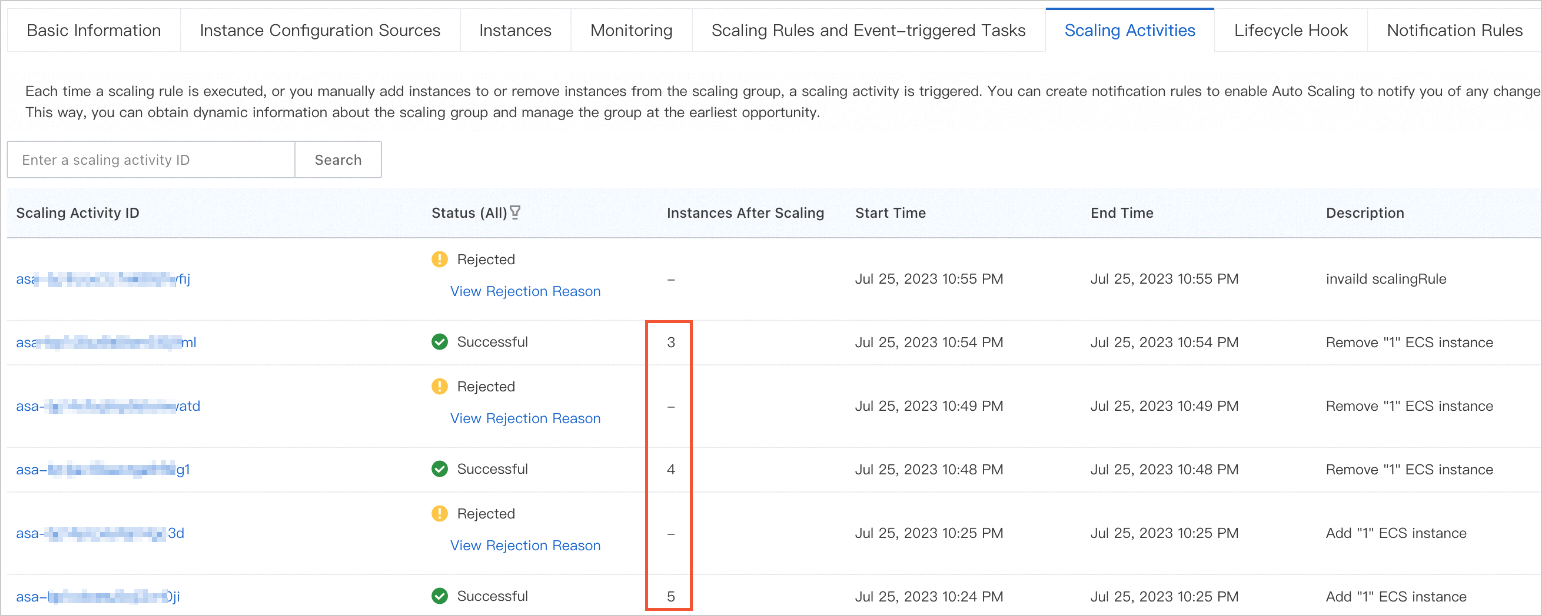Open scaling activity ID ending in ml
The image size is (1542, 616).
[x=106, y=342]
